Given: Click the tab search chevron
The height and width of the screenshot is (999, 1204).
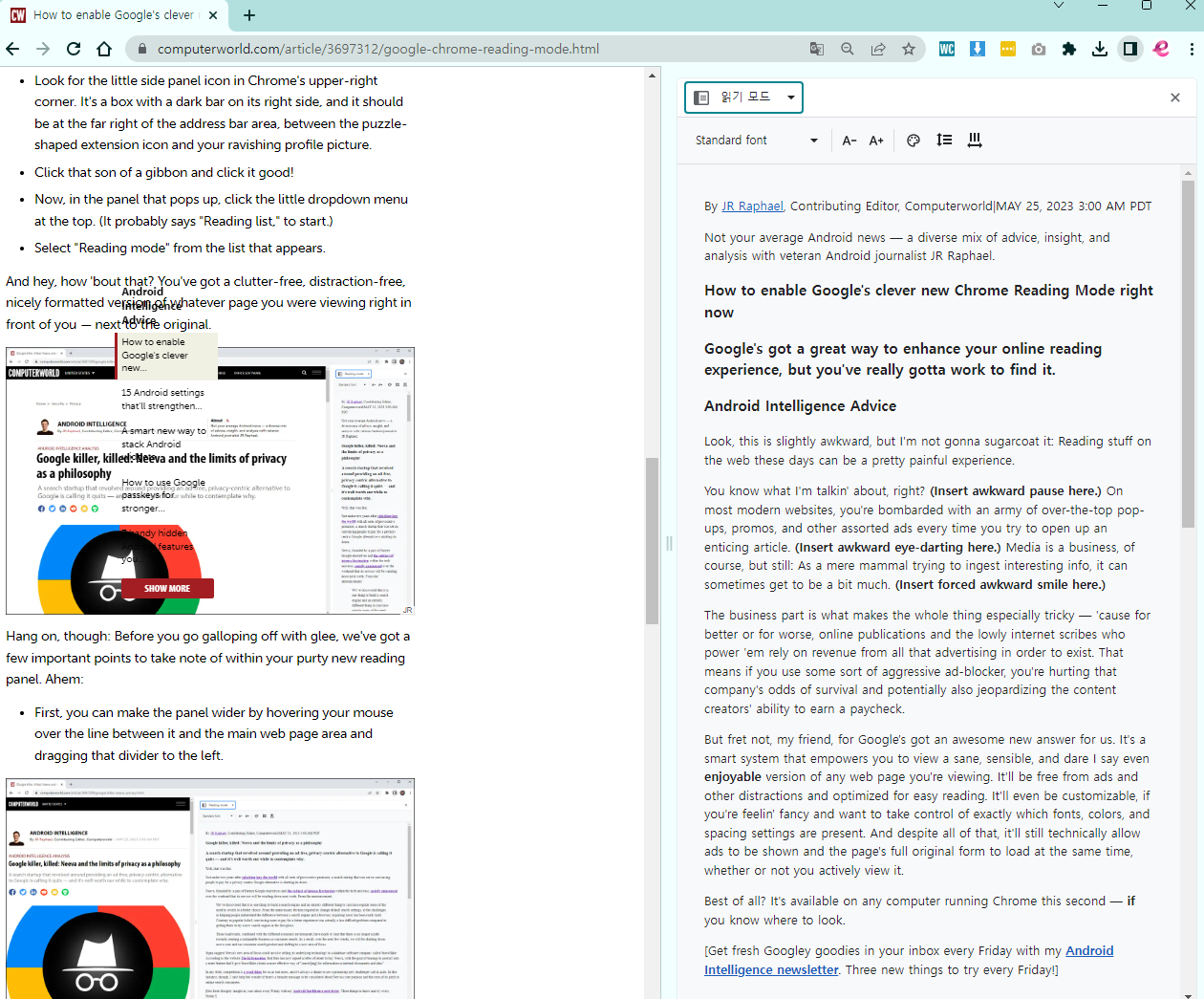Looking at the screenshot, I should pyautogui.click(x=1058, y=6).
